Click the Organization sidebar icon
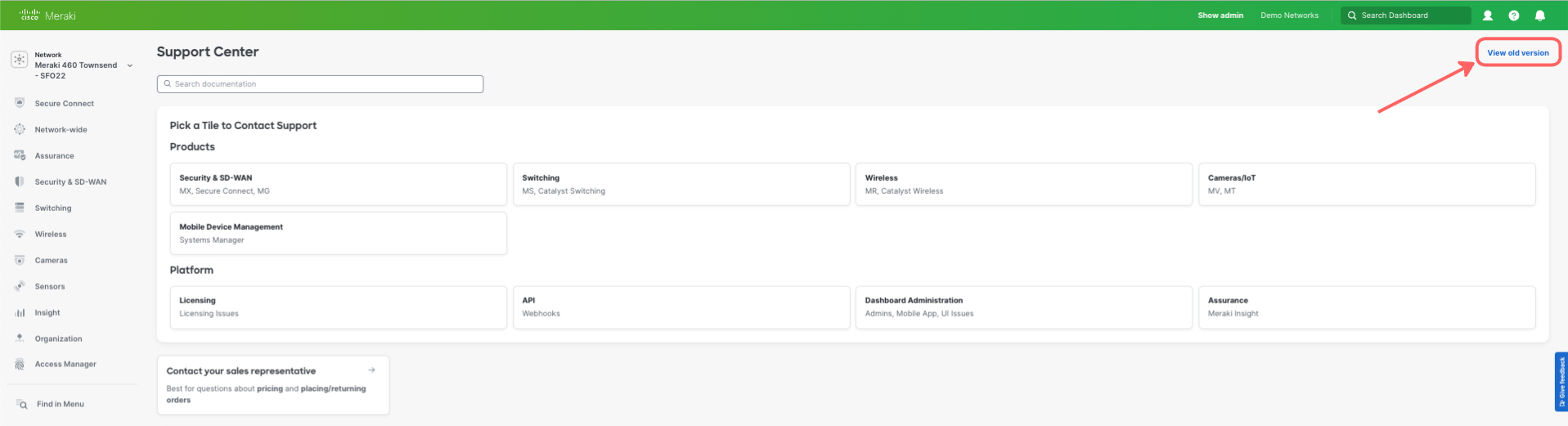Screen dimensions: 1568x426 [x=20, y=338]
